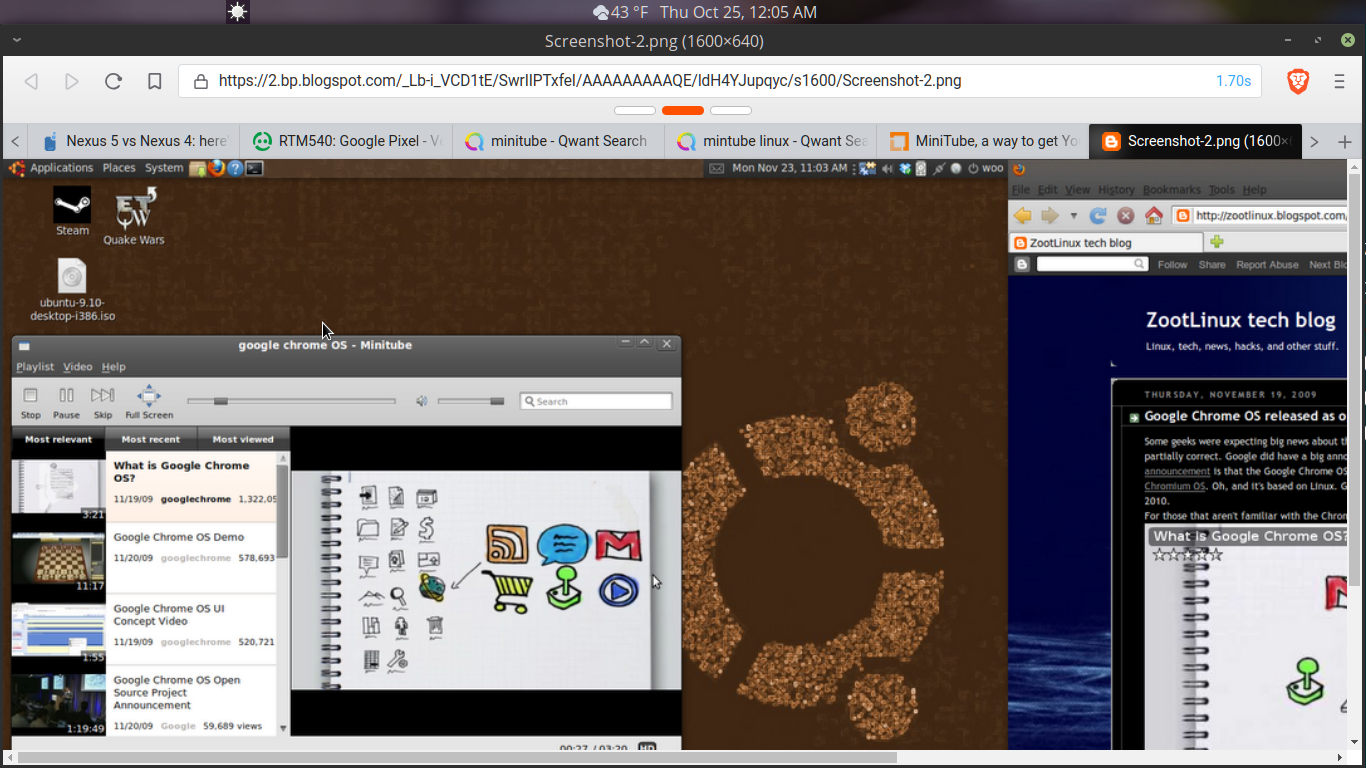
Task: Expand the window menu chevron in title bar
Action: coord(17,41)
